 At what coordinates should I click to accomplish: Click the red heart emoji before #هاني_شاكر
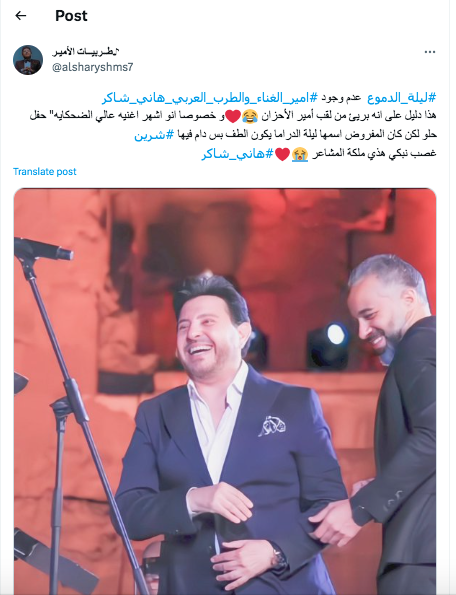coord(282,154)
